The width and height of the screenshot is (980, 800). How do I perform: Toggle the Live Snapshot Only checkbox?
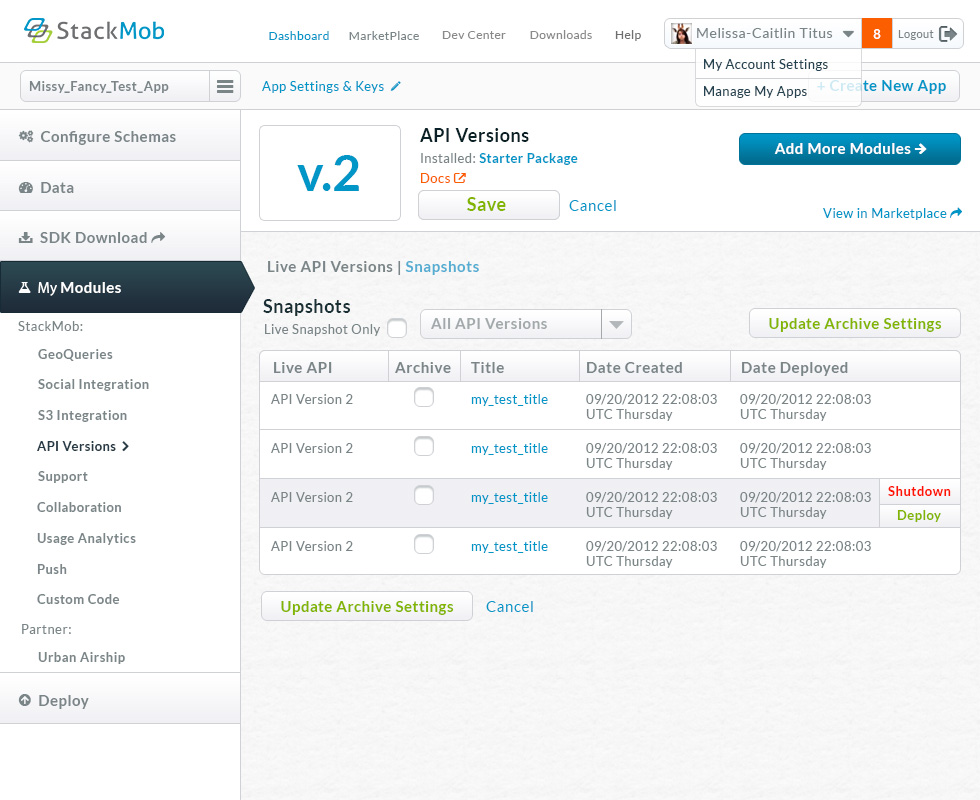coord(397,328)
